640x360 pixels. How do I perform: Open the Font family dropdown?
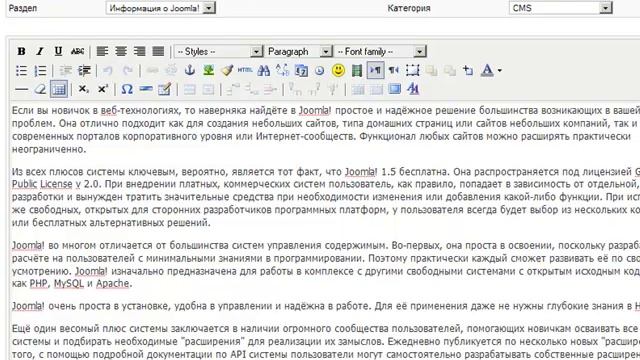(380, 51)
